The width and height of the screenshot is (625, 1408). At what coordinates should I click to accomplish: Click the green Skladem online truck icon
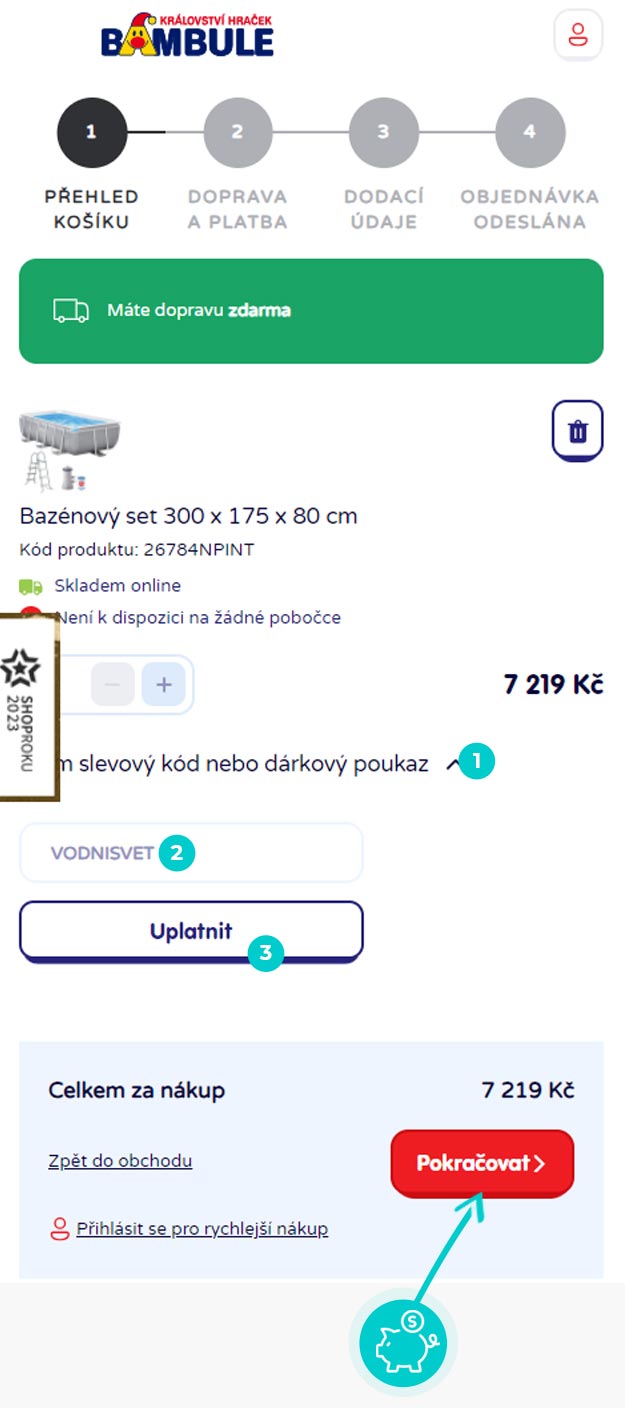[x=31, y=586]
